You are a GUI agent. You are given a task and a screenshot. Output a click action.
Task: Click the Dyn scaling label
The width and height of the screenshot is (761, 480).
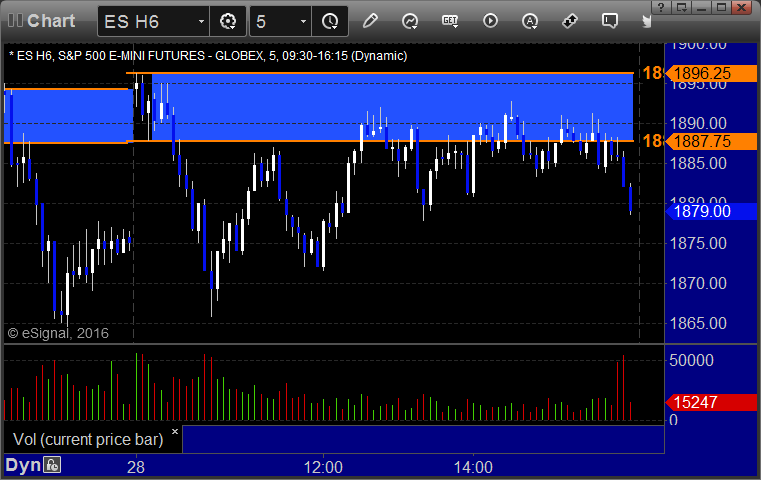click(23, 465)
